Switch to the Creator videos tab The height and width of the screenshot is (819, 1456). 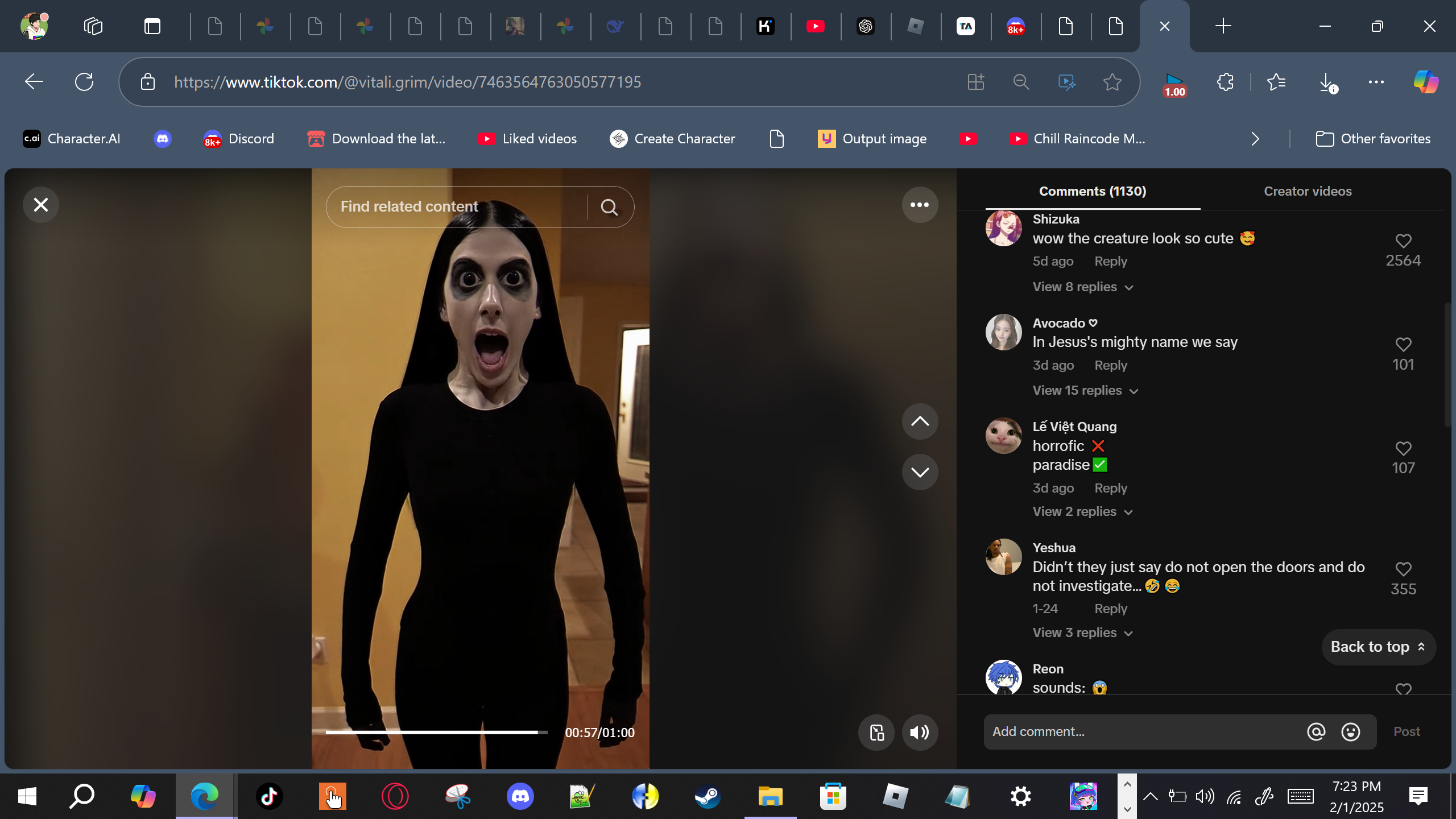point(1308,192)
